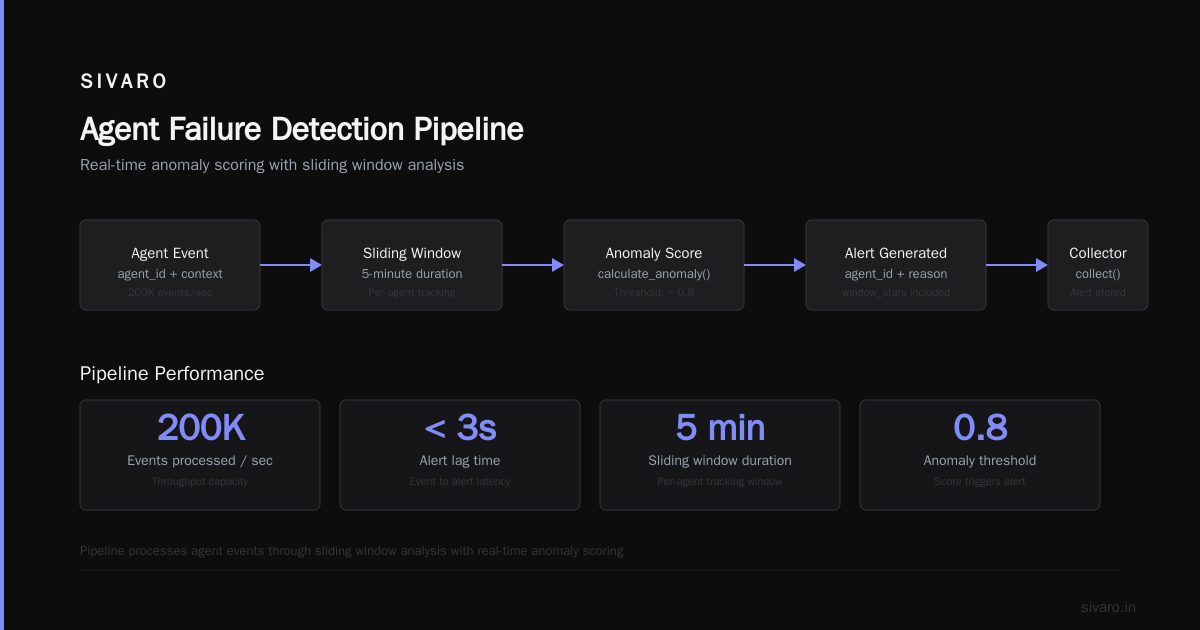1200x630 pixels.
Task: Click arrow between Sliding Window and Anomaly Score
Action: (533, 265)
